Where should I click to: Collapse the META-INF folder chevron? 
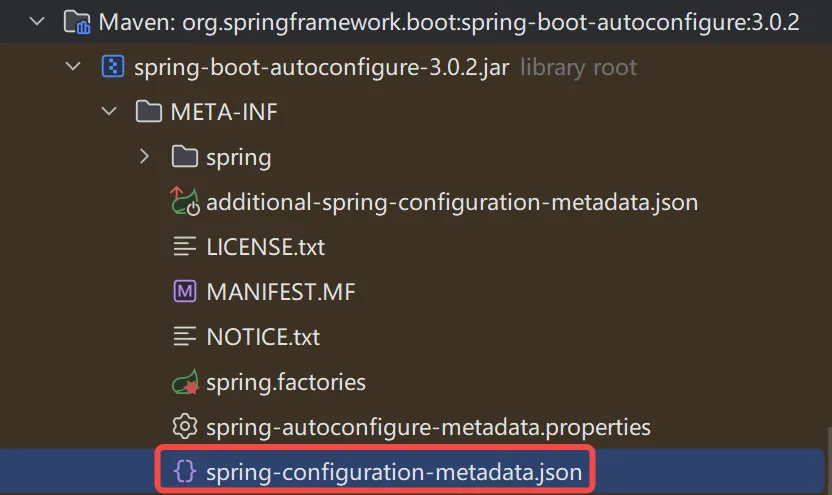[x=109, y=112]
